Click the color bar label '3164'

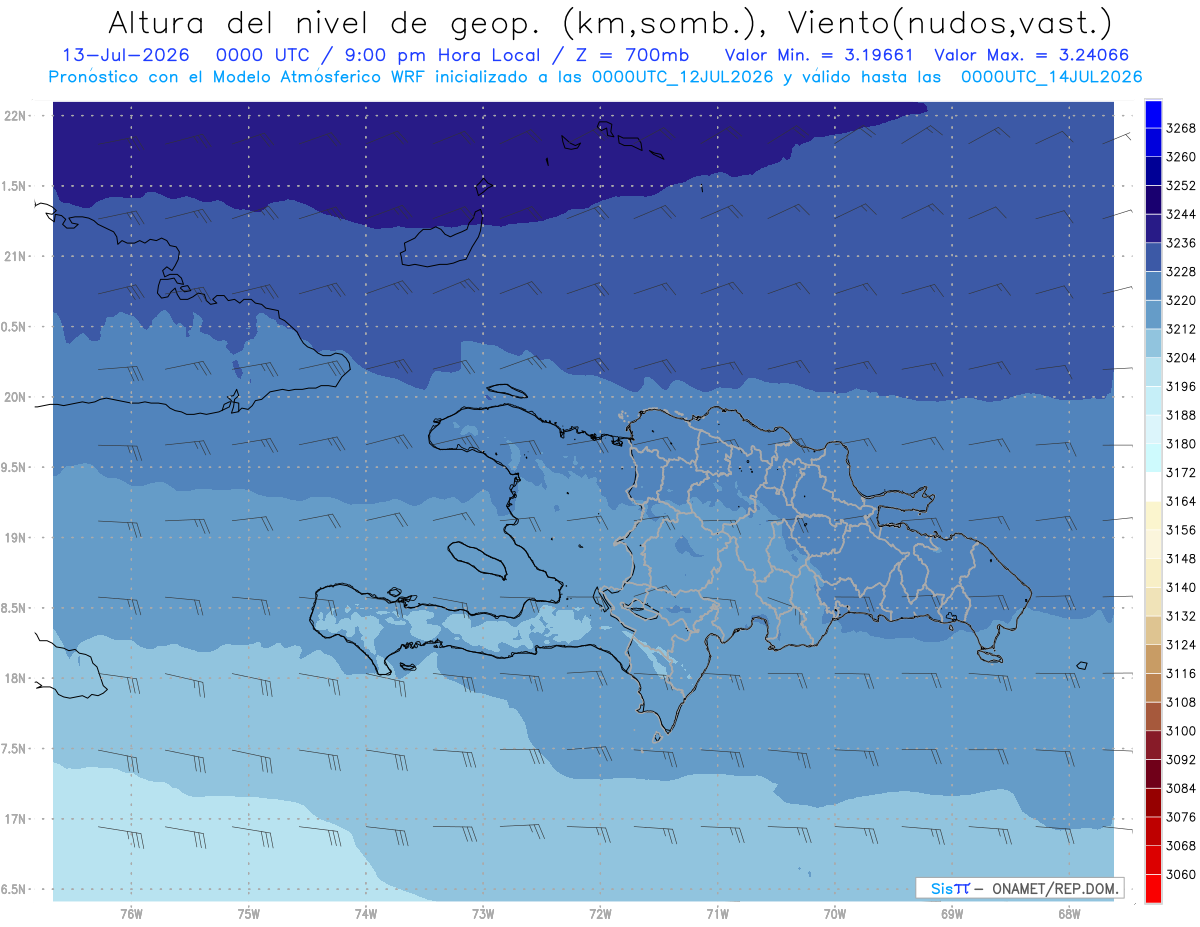click(1181, 501)
